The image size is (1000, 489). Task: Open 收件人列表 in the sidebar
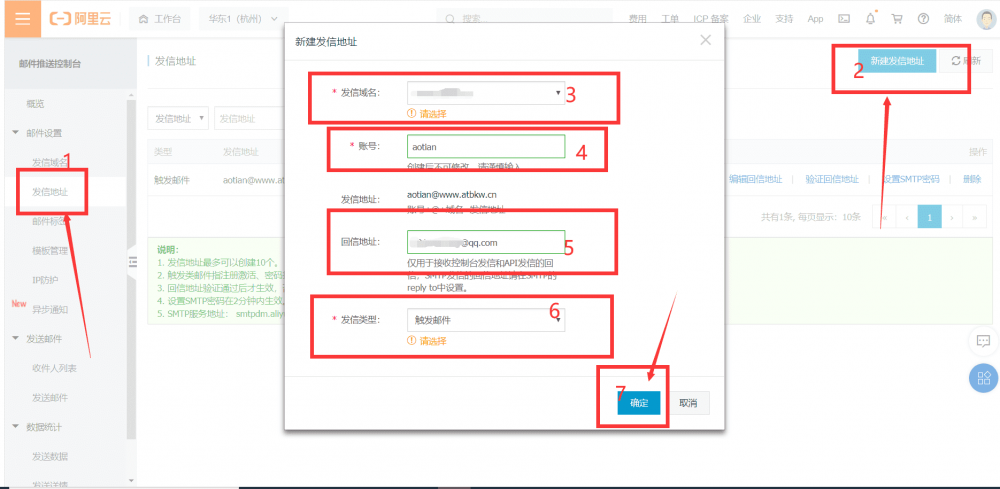[x=55, y=369]
